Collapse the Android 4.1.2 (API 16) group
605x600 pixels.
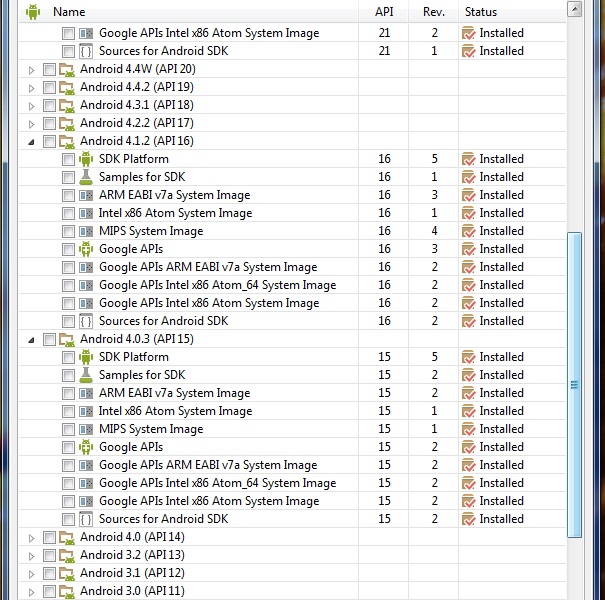coord(32,141)
